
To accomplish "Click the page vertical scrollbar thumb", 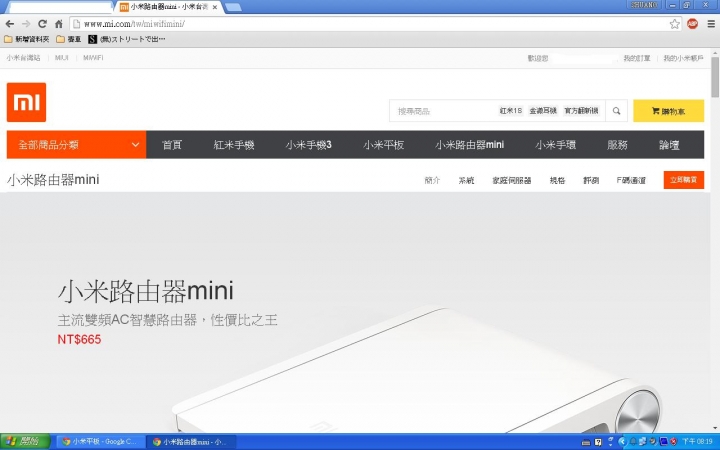I will pos(715,77).
